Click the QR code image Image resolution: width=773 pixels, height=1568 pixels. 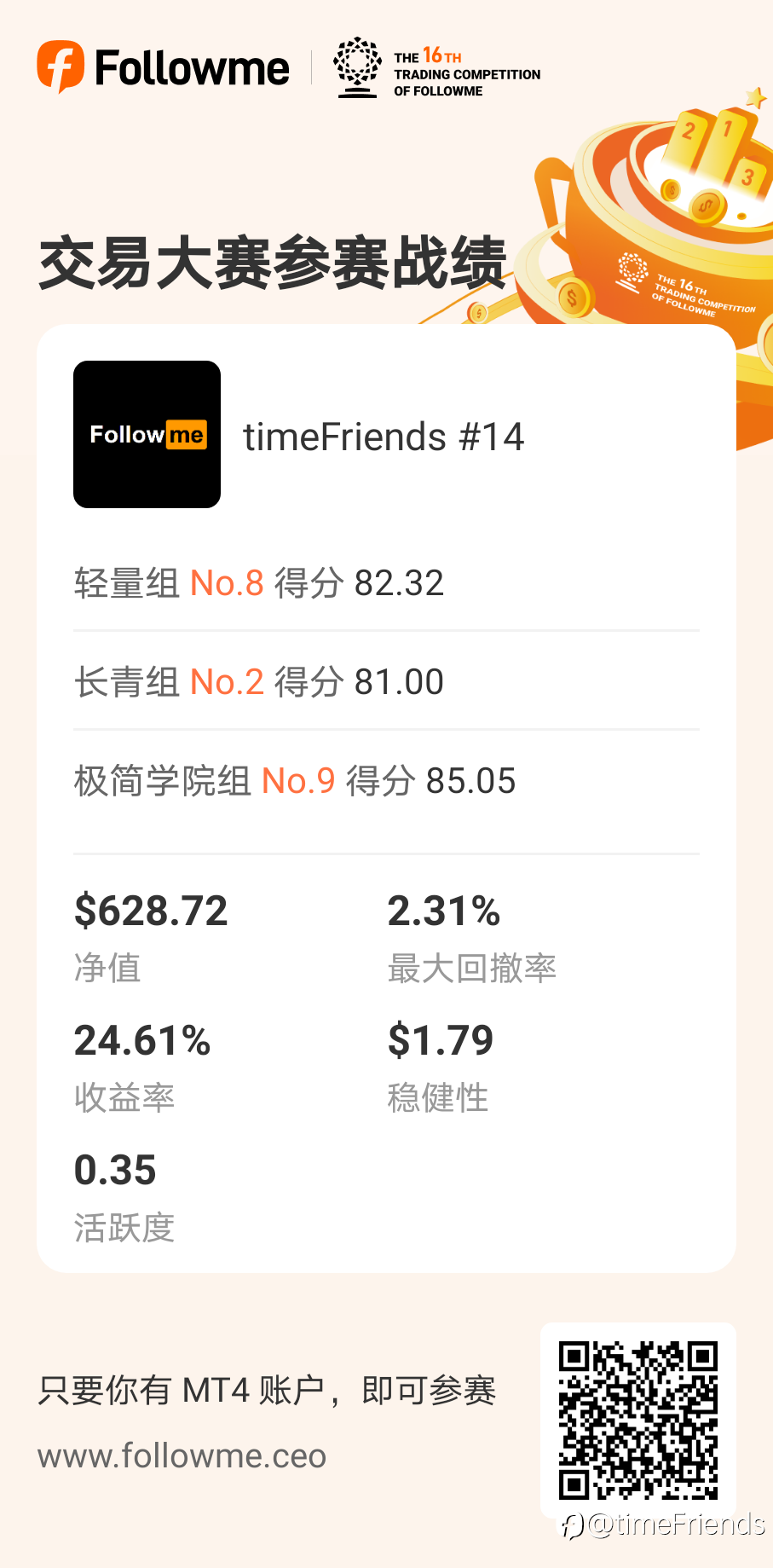[638, 1420]
